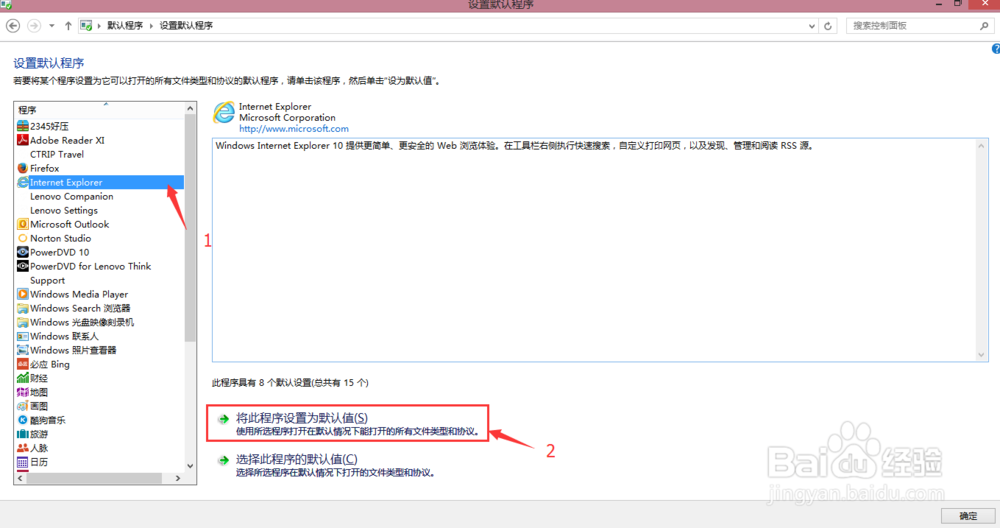Select Adobe Reader XI icon
1000x528 pixels.
22,140
